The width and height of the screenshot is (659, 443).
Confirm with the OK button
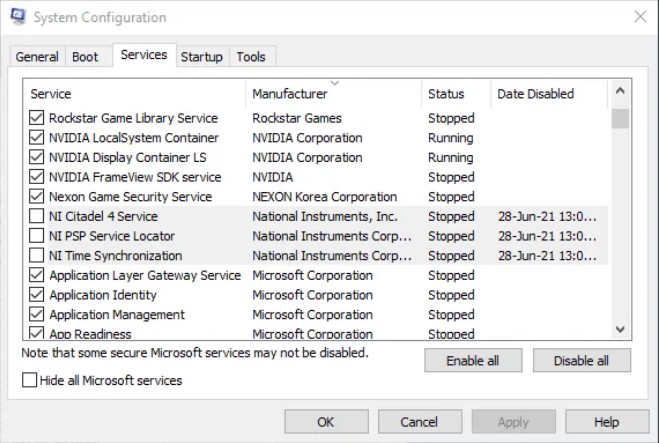tap(326, 422)
